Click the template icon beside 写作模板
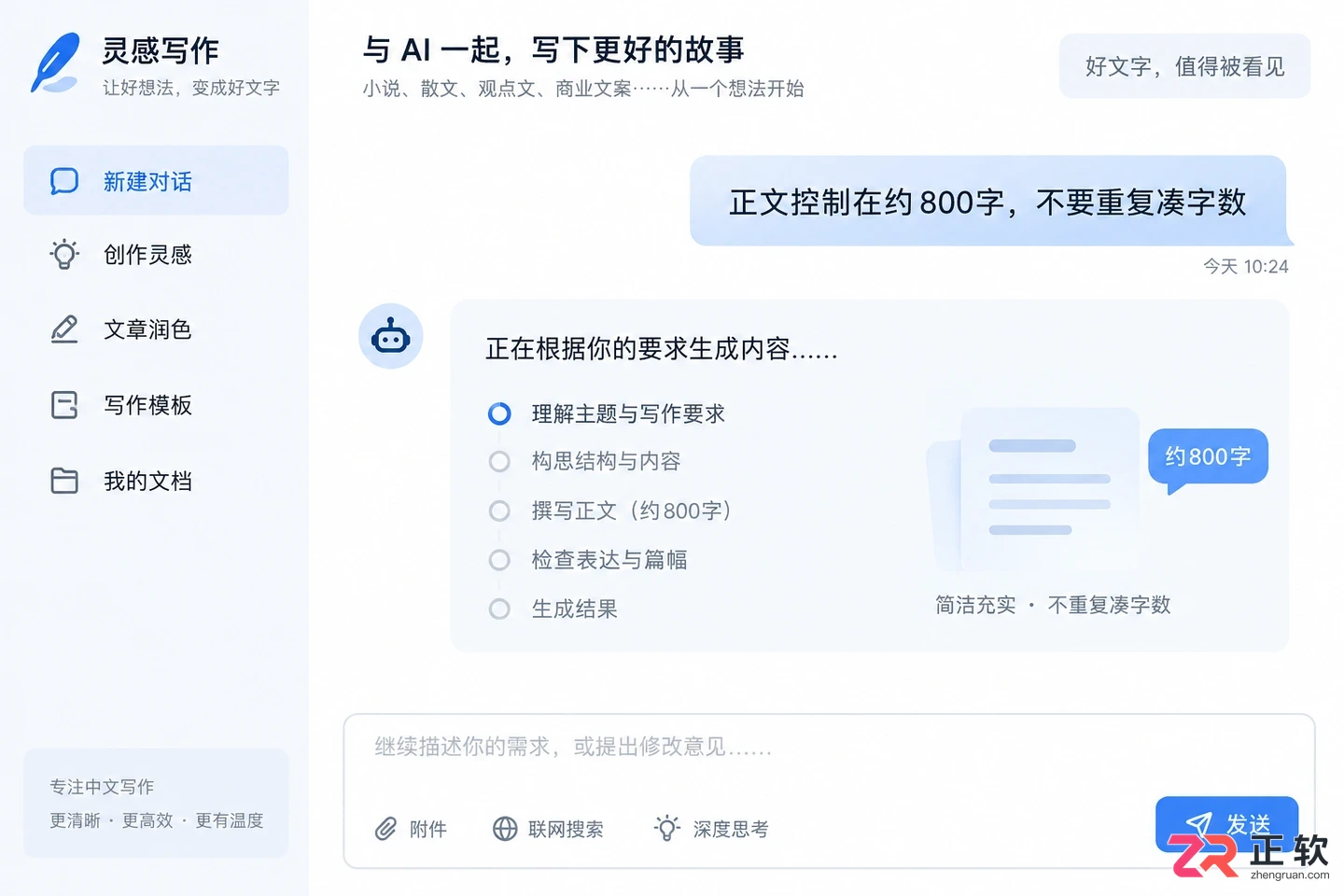Screen dimensions: 1344x896 point(64,405)
